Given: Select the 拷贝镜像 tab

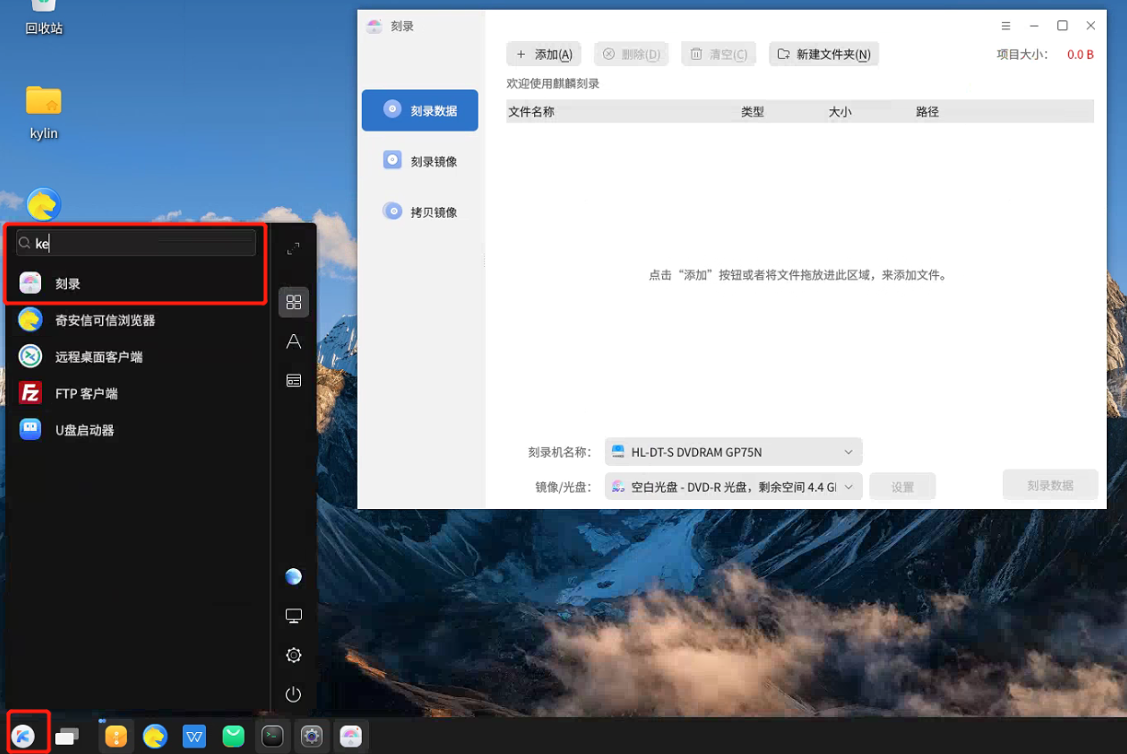Looking at the screenshot, I should tap(420, 212).
